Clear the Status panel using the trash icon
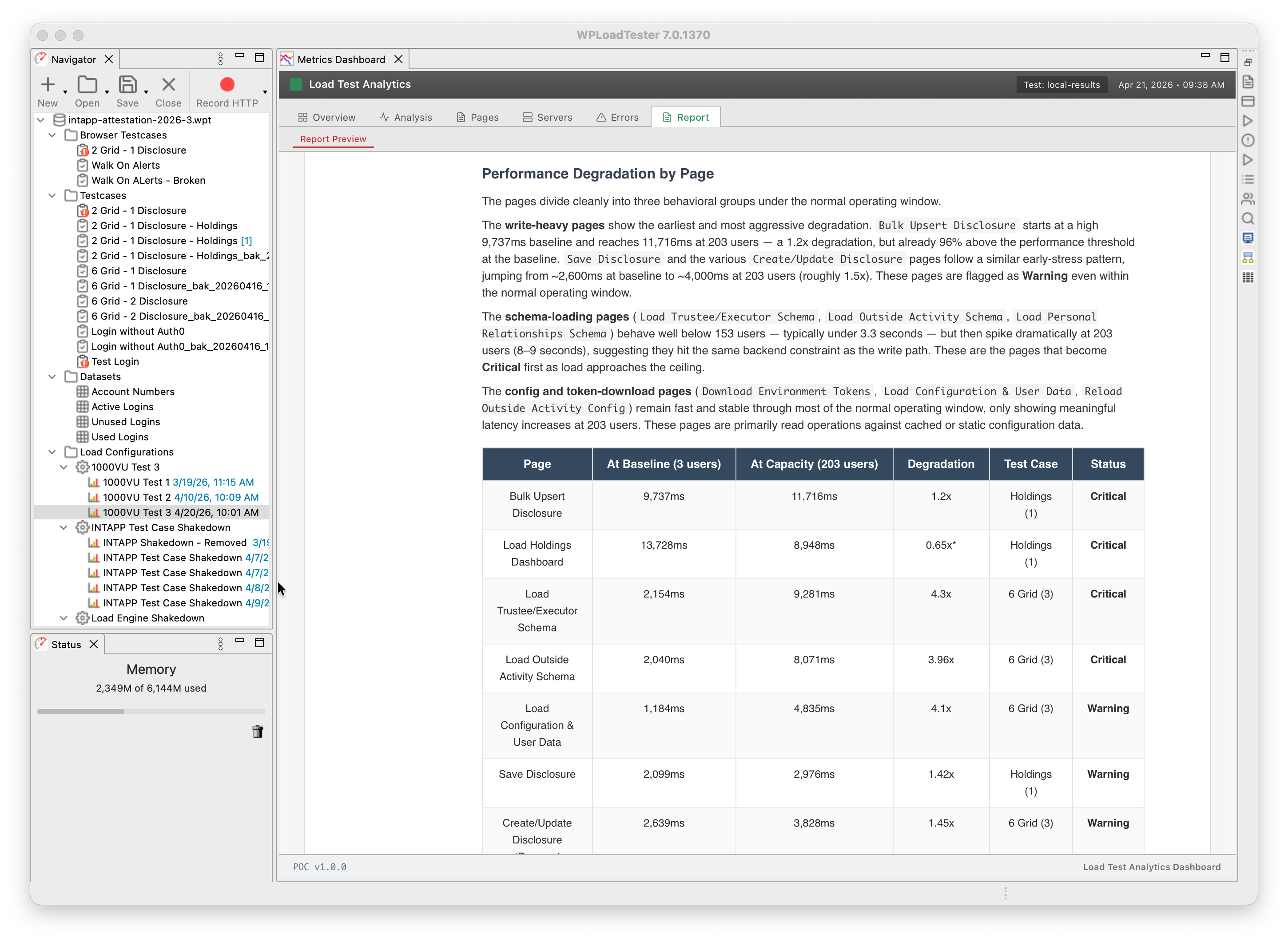Viewport: 1288px width, 942px height. pos(258,732)
